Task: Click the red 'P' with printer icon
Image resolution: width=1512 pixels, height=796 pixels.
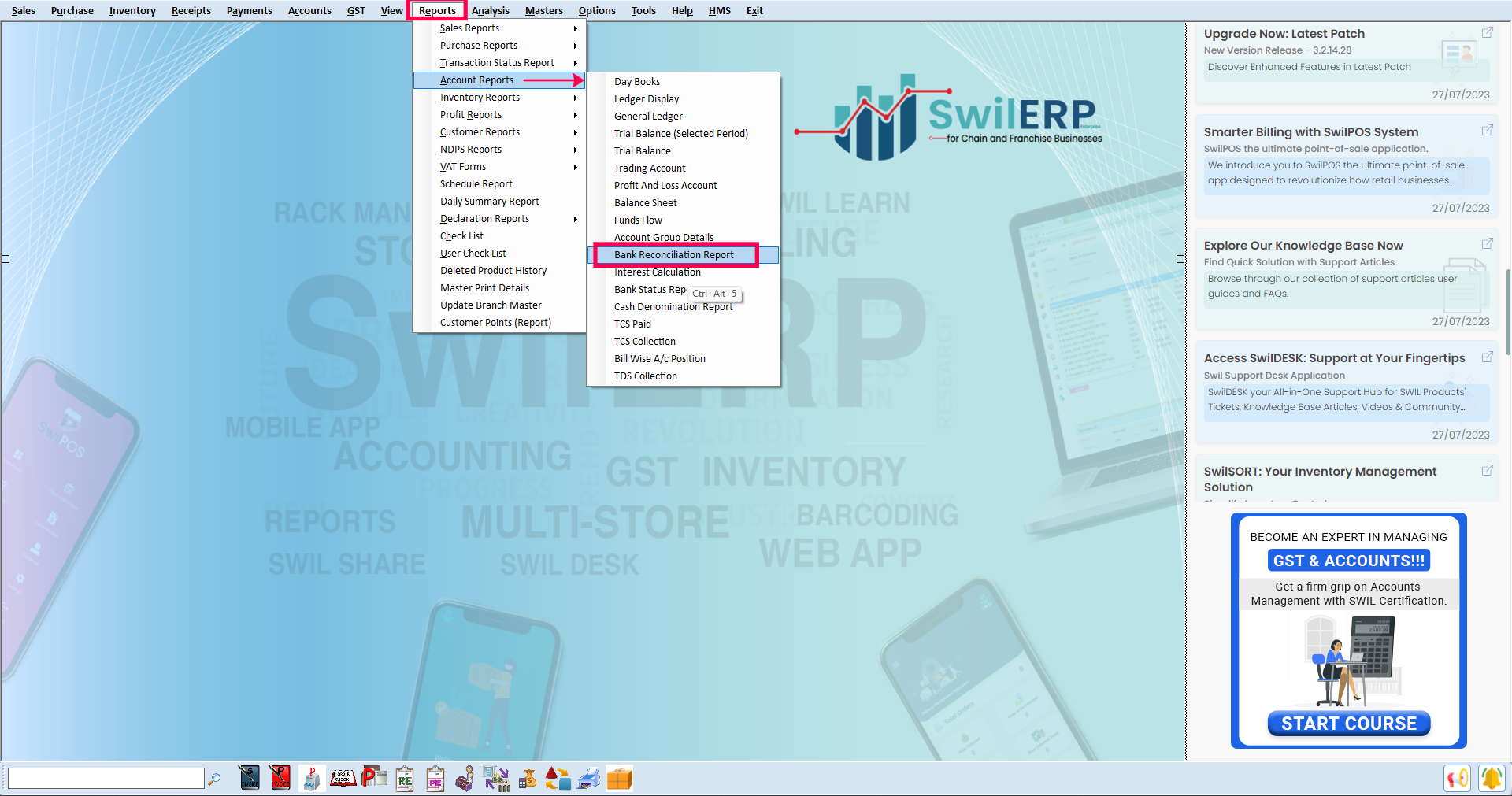Action: point(373,778)
